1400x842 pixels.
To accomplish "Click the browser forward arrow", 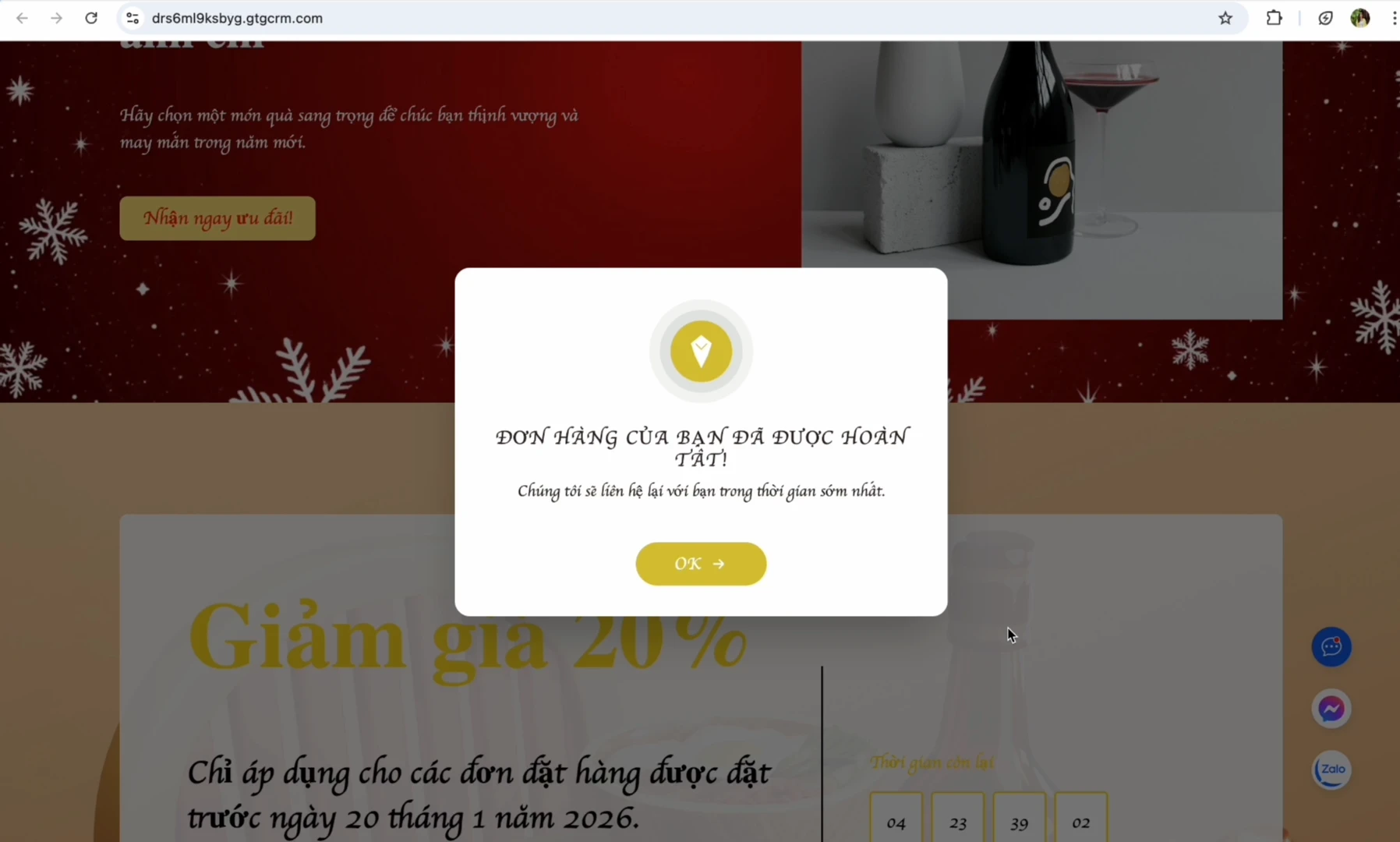I will pyautogui.click(x=56, y=18).
